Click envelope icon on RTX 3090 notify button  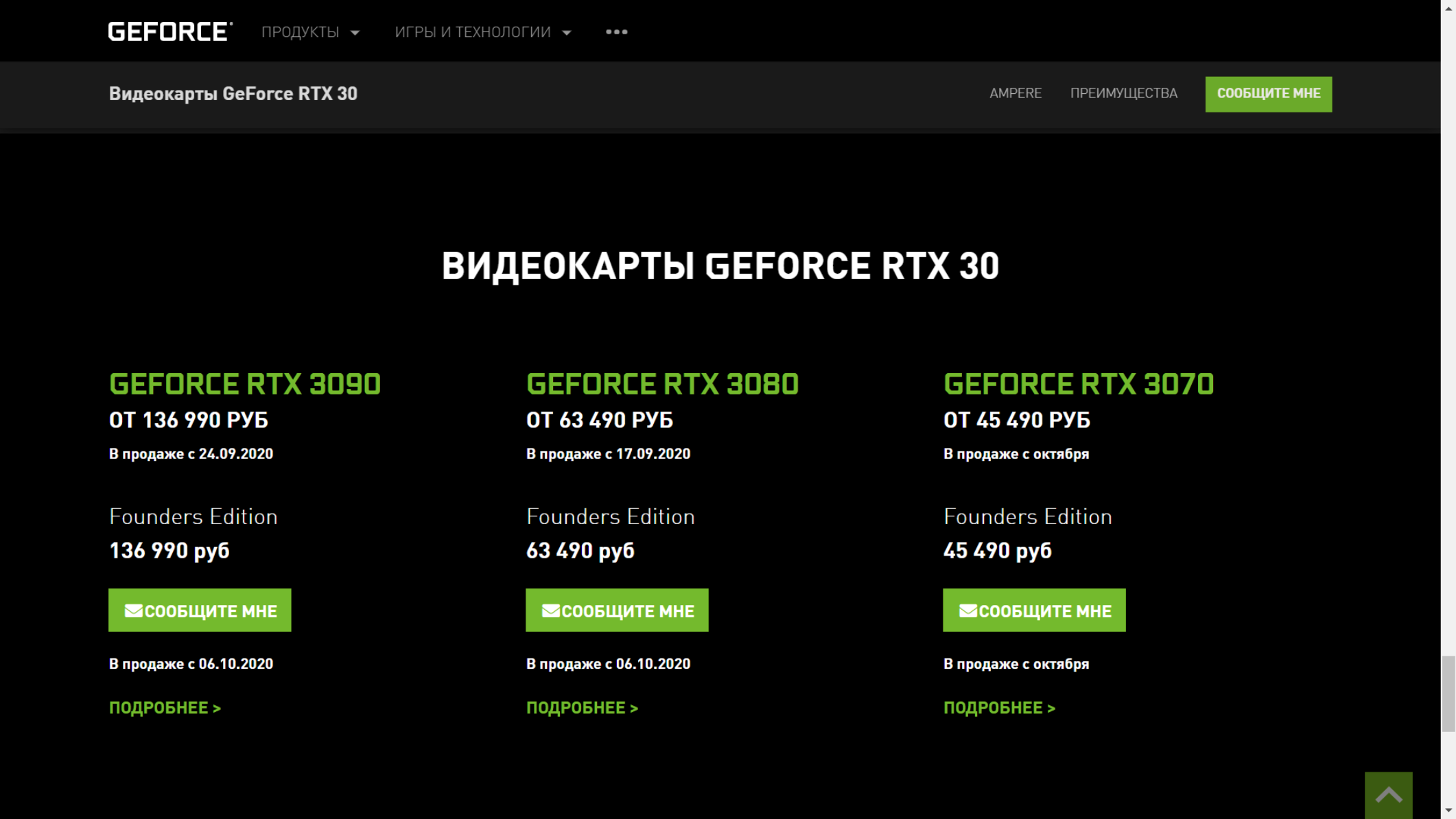134,610
